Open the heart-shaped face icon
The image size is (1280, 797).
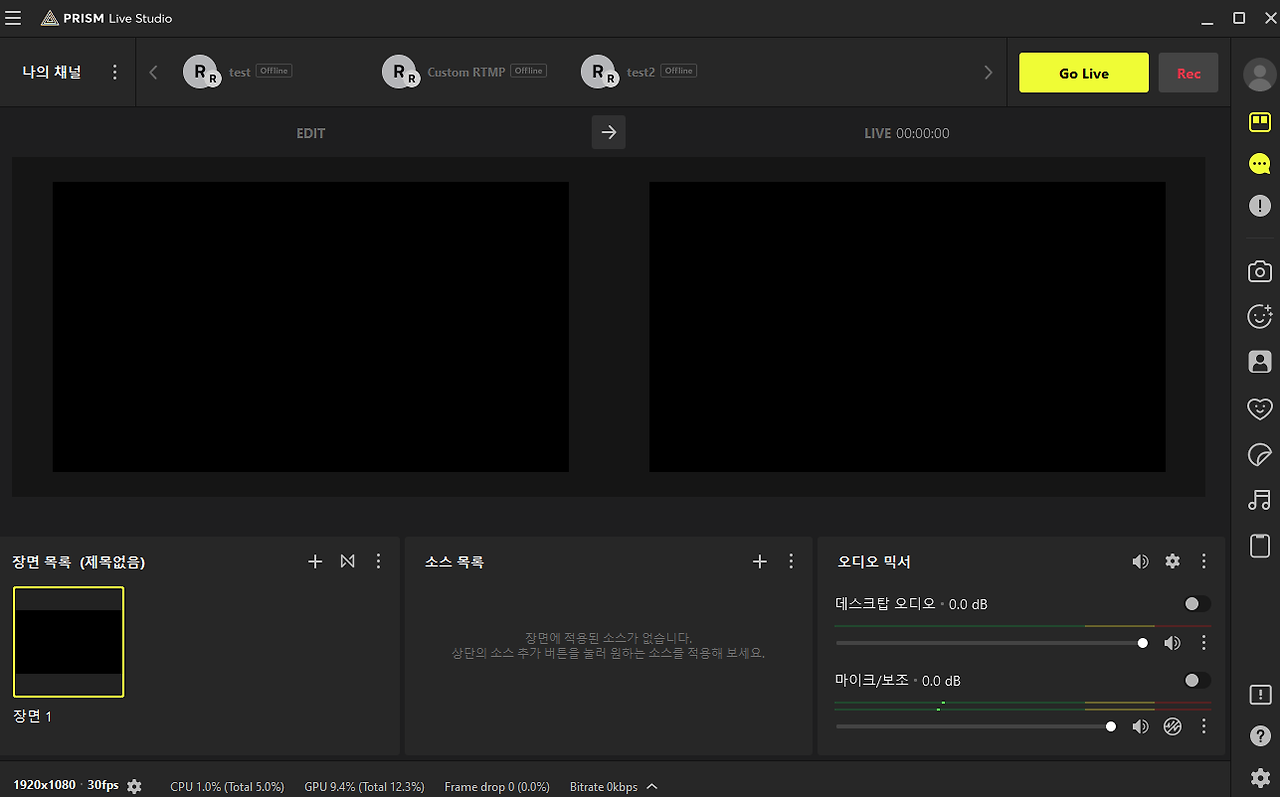pos(1260,408)
